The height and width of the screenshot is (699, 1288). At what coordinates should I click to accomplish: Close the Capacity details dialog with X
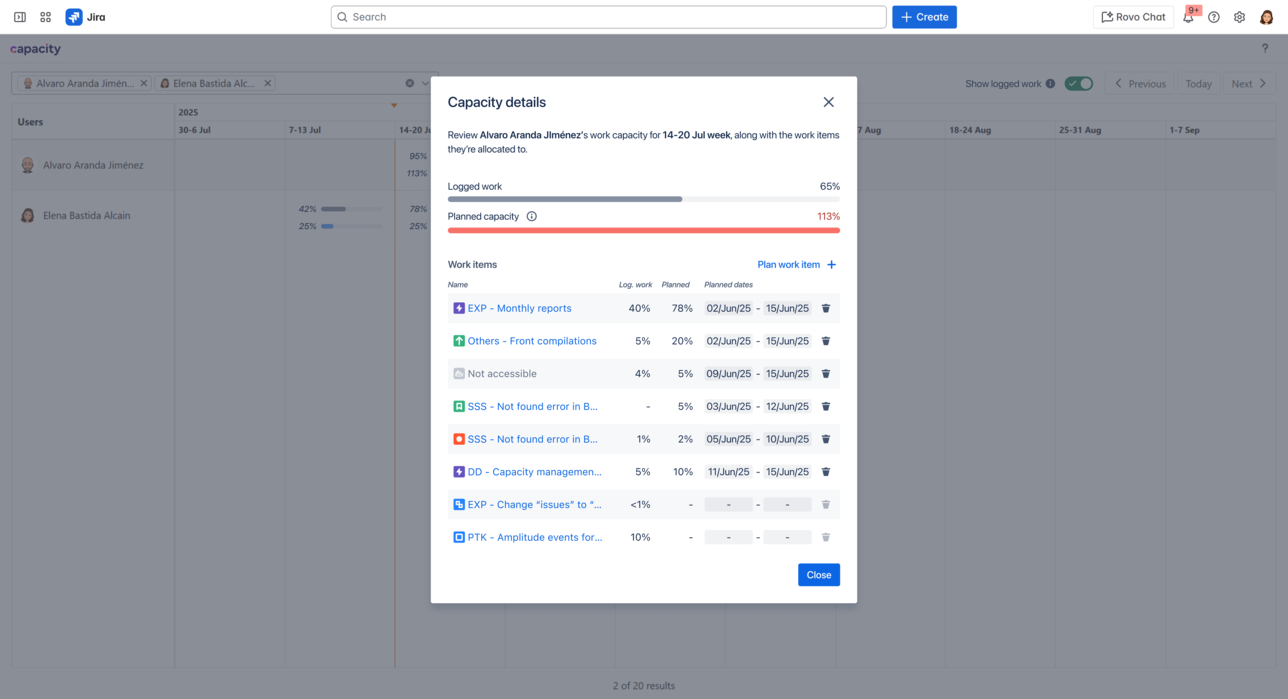tap(828, 102)
